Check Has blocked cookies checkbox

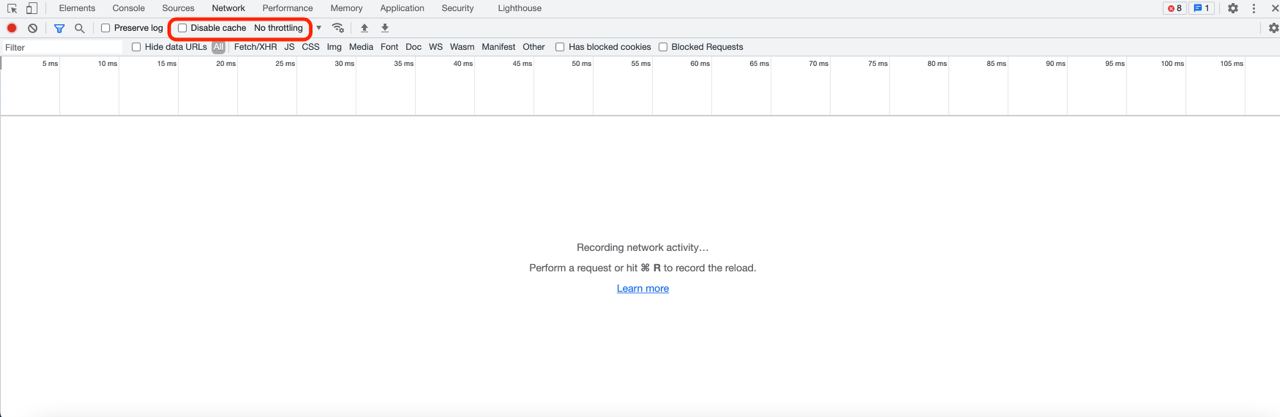(x=560, y=47)
